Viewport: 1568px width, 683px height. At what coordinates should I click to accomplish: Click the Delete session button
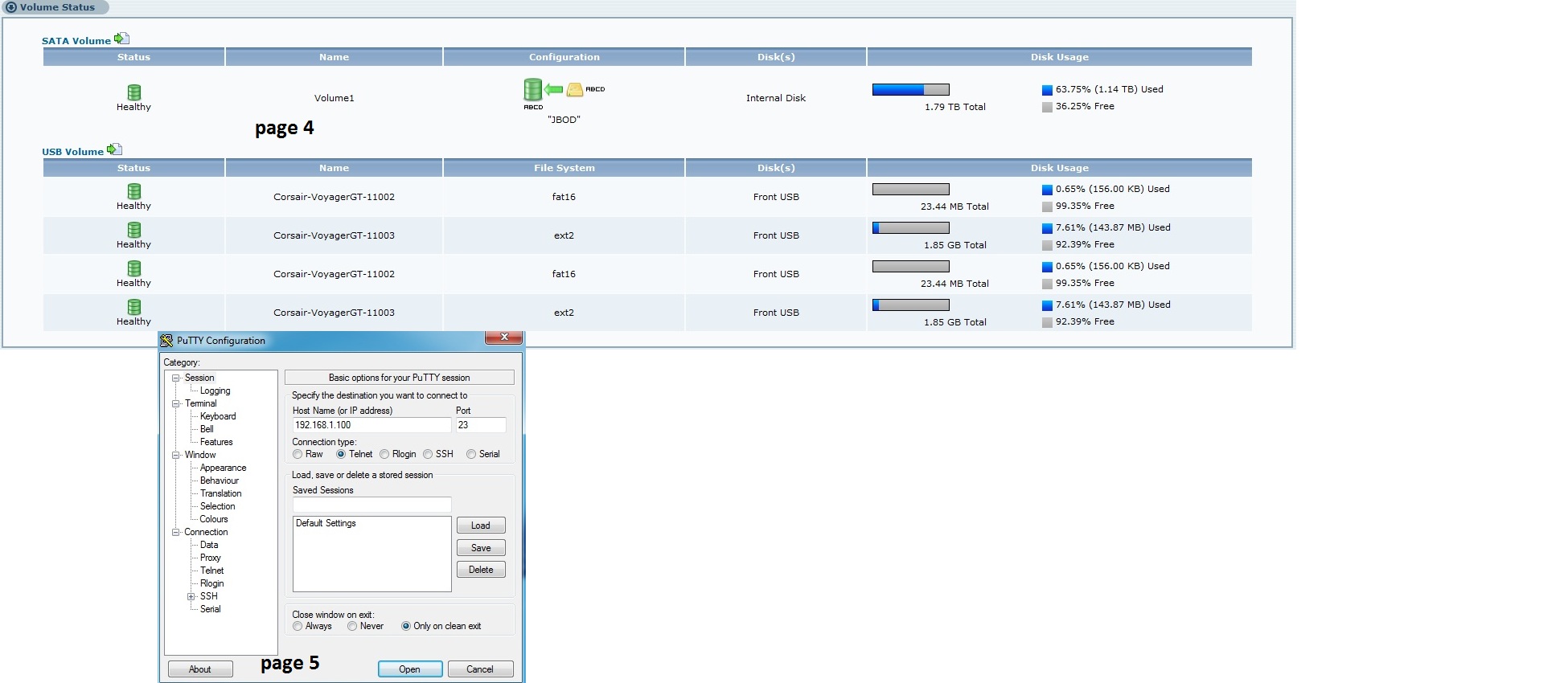click(x=481, y=570)
